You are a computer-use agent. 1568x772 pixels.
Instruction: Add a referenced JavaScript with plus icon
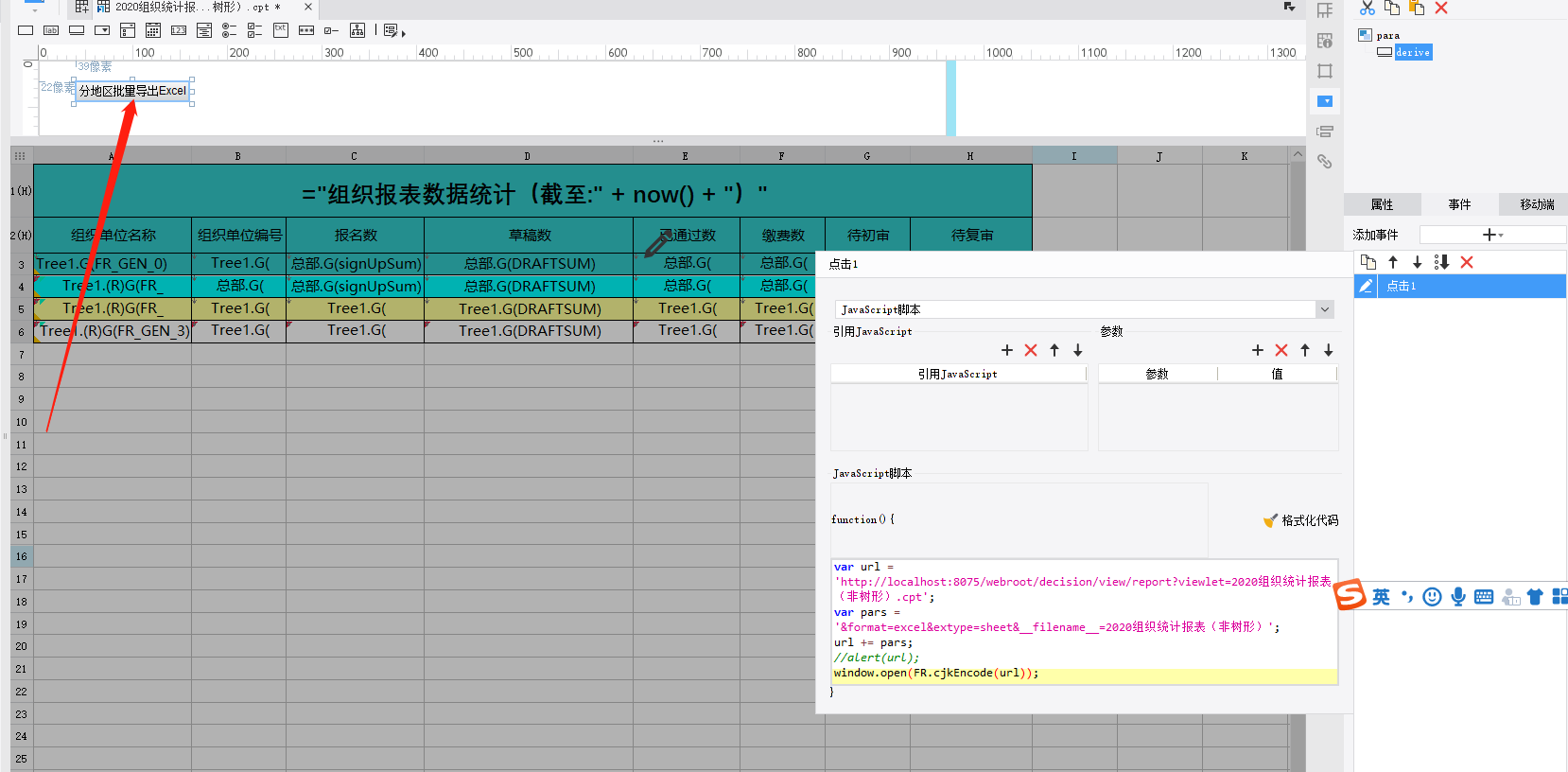(x=1007, y=350)
